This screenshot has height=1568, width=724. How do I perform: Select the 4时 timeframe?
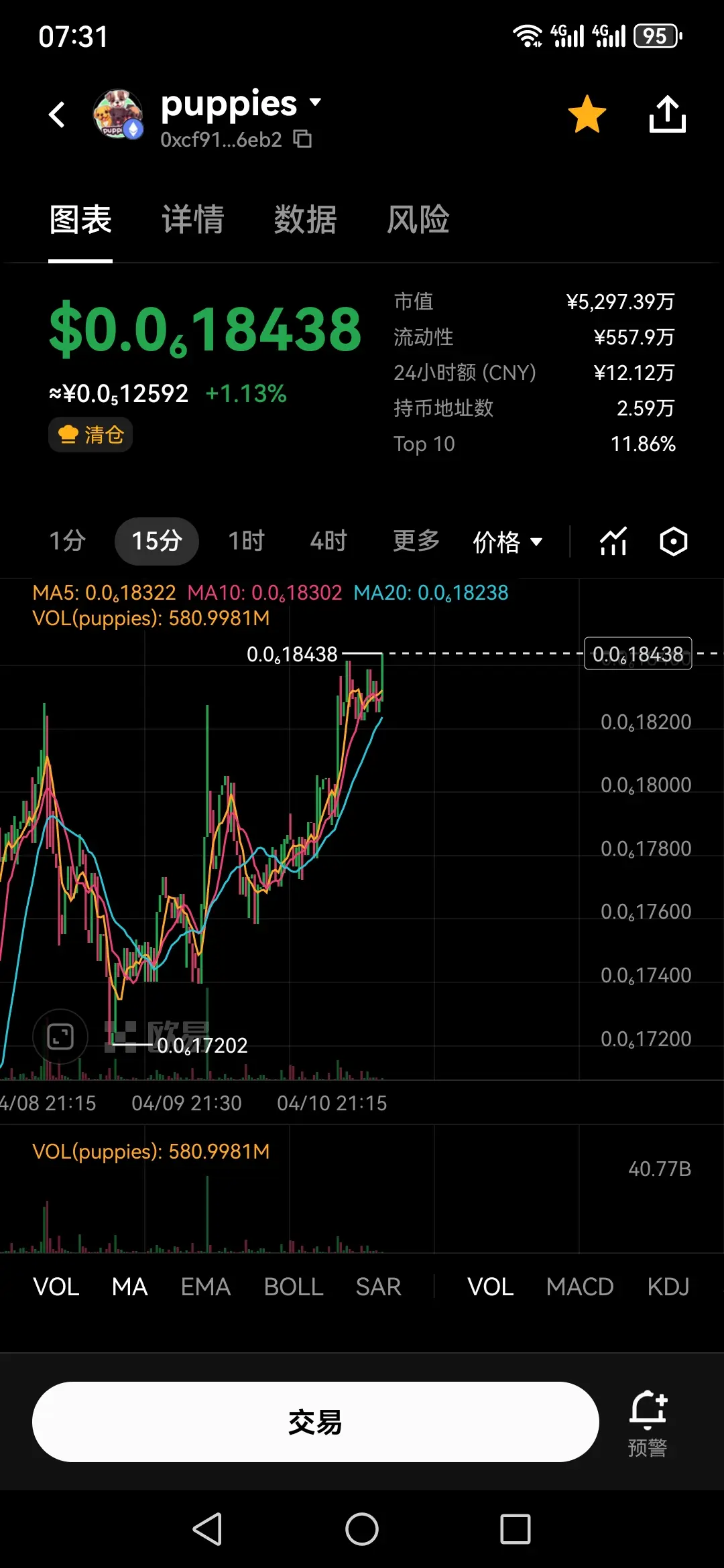pos(328,541)
